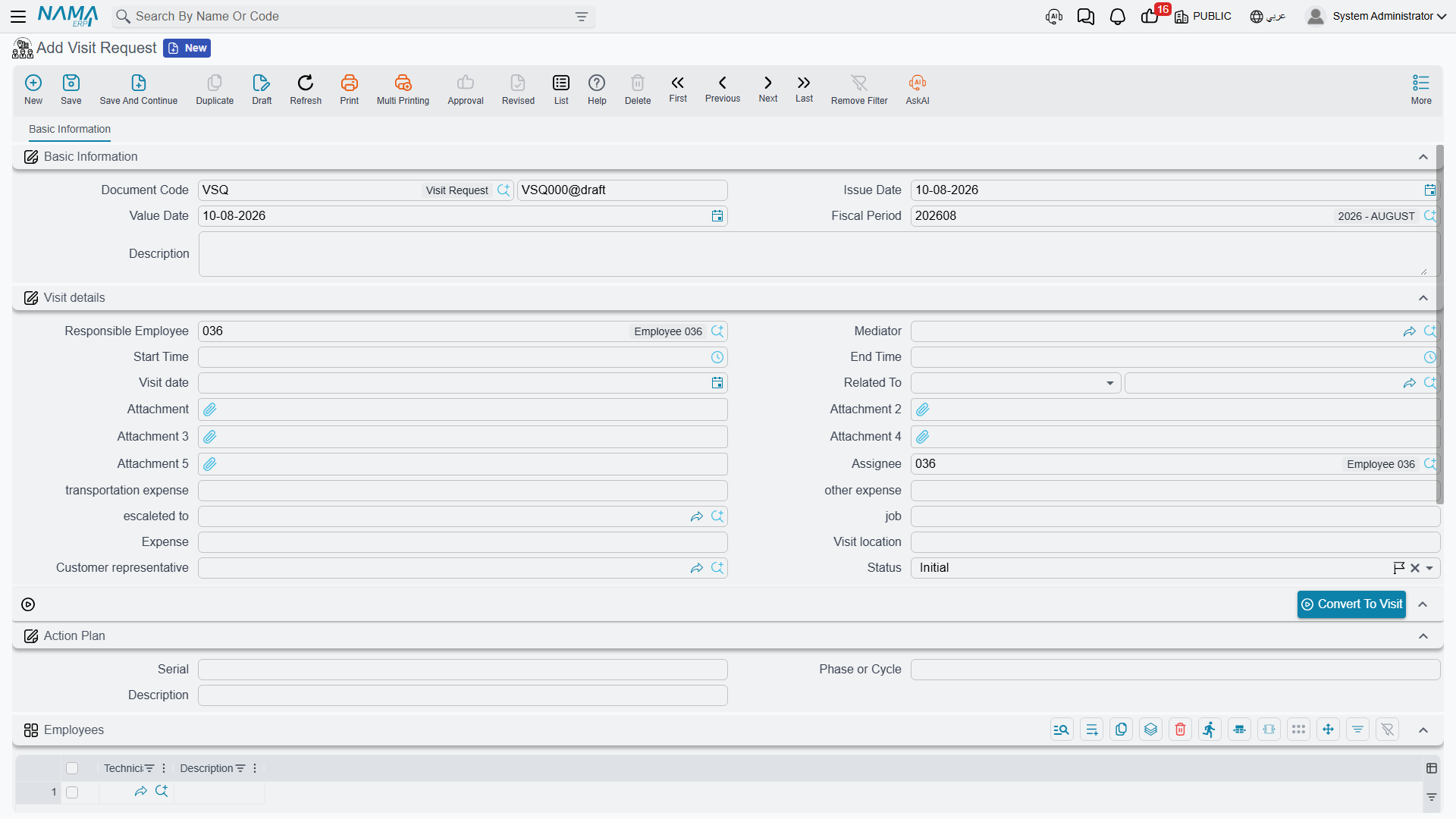Open escaleted to go-to arrow icon
The image size is (1456, 819).
(697, 516)
